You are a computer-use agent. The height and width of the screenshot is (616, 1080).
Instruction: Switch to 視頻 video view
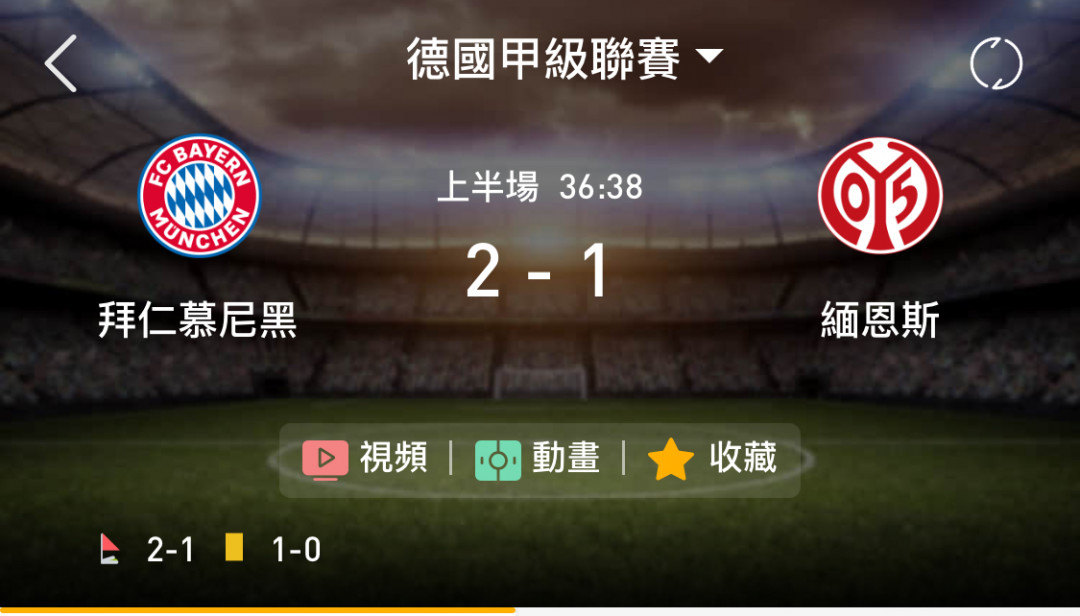click(393, 458)
